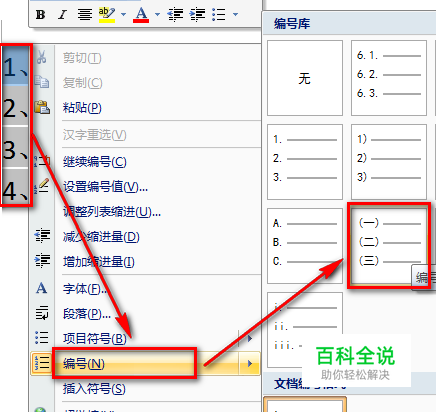
Task: Choose 插入符号(S) menu entry
Action: [94, 389]
